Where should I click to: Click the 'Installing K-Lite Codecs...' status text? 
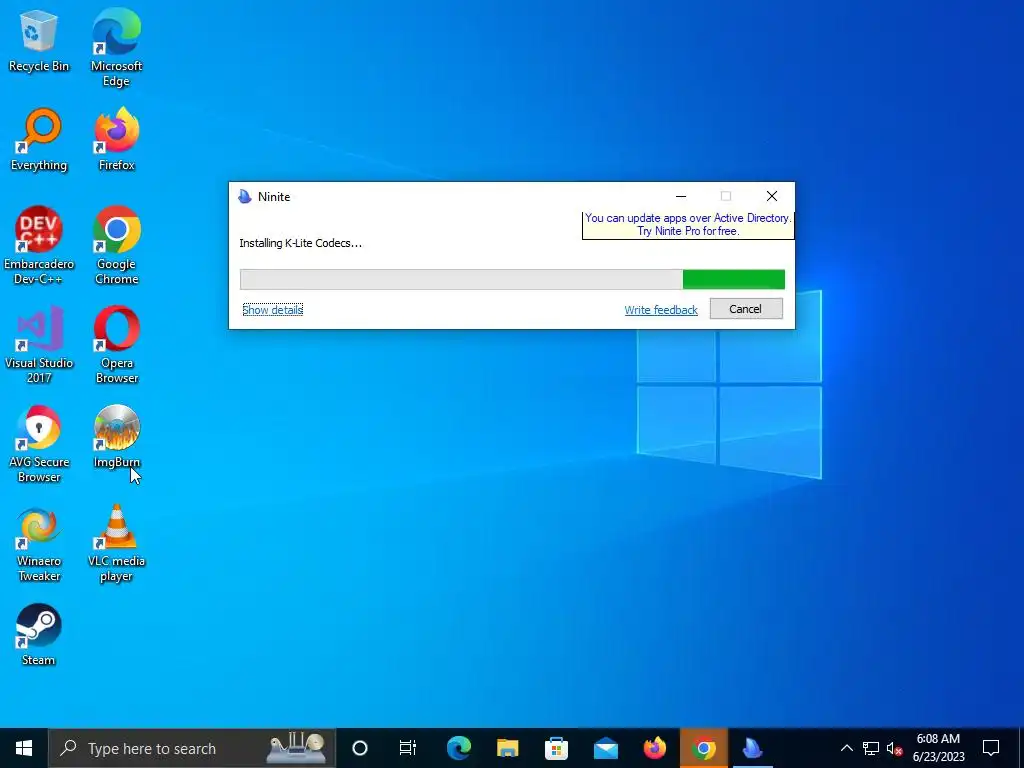(x=300, y=243)
